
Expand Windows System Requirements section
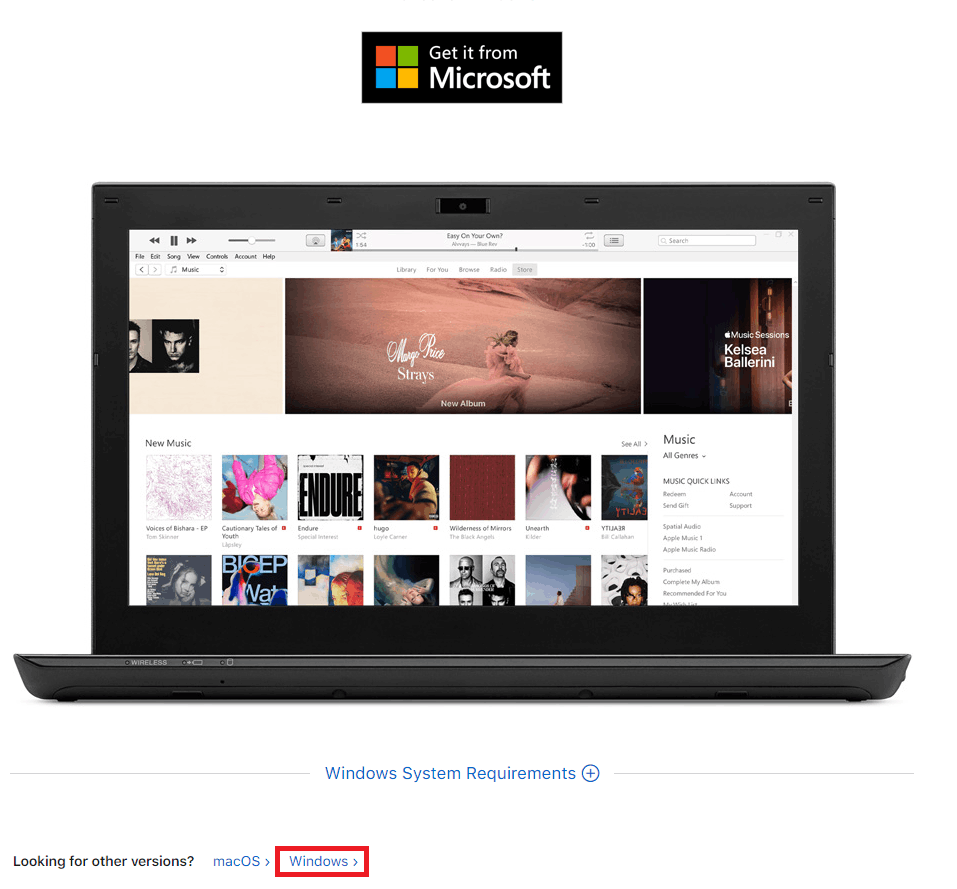462,773
